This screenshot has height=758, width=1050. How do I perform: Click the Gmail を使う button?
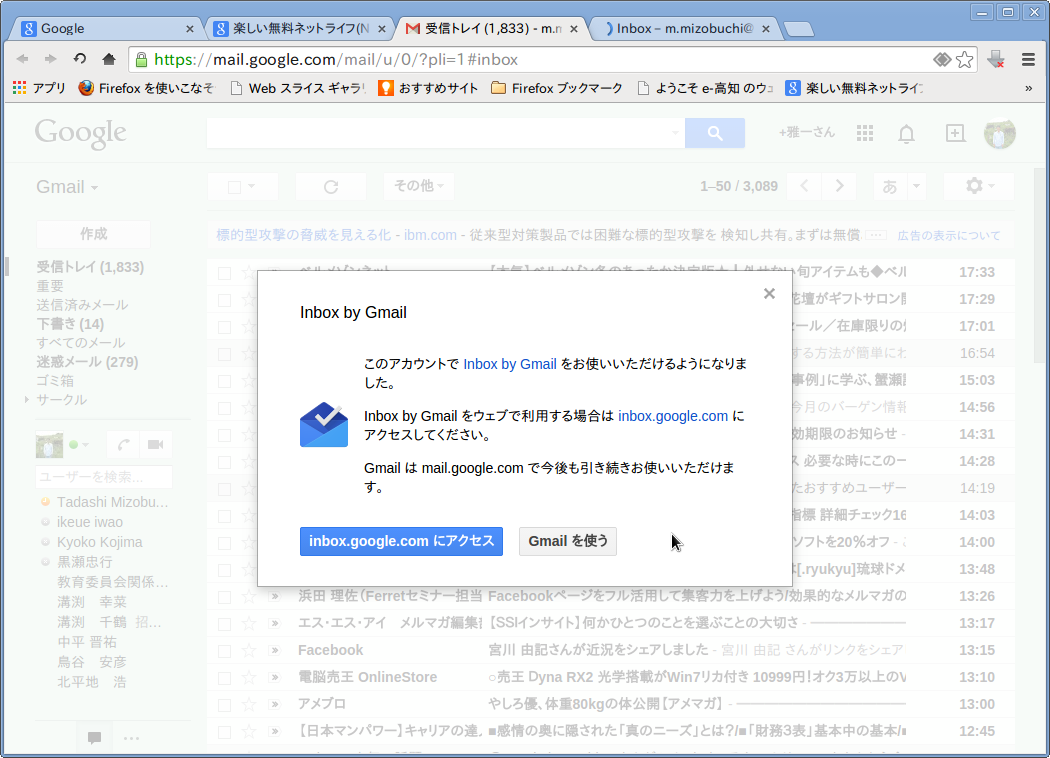click(x=568, y=541)
